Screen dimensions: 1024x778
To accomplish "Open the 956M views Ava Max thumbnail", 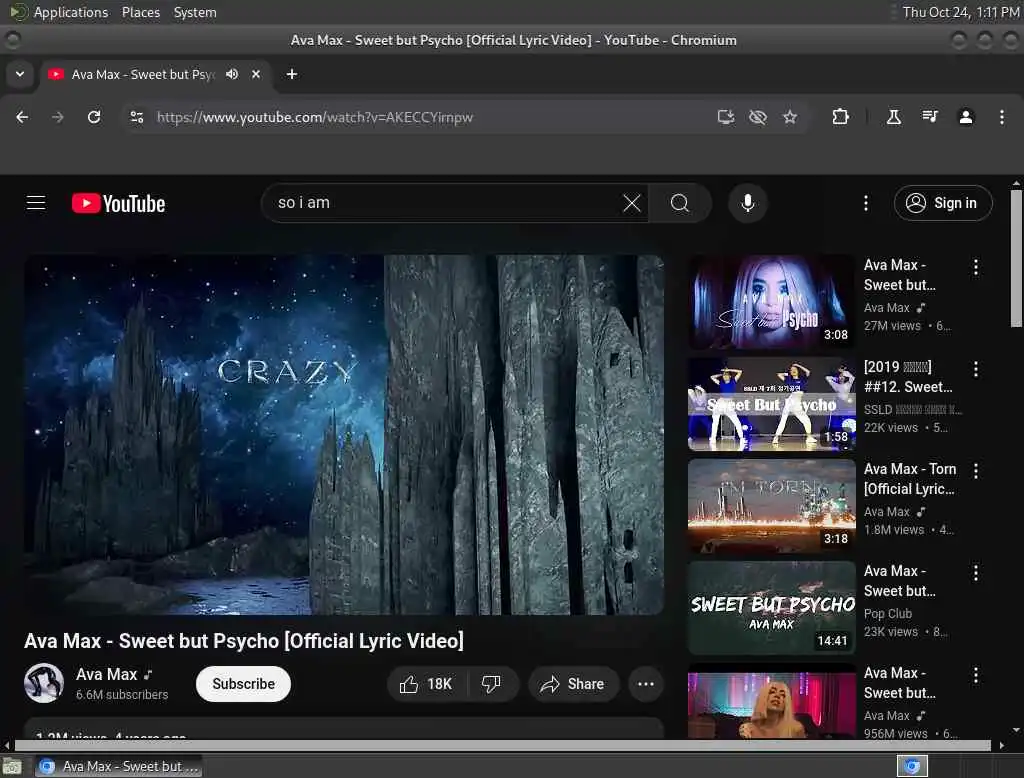I will point(771,702).
